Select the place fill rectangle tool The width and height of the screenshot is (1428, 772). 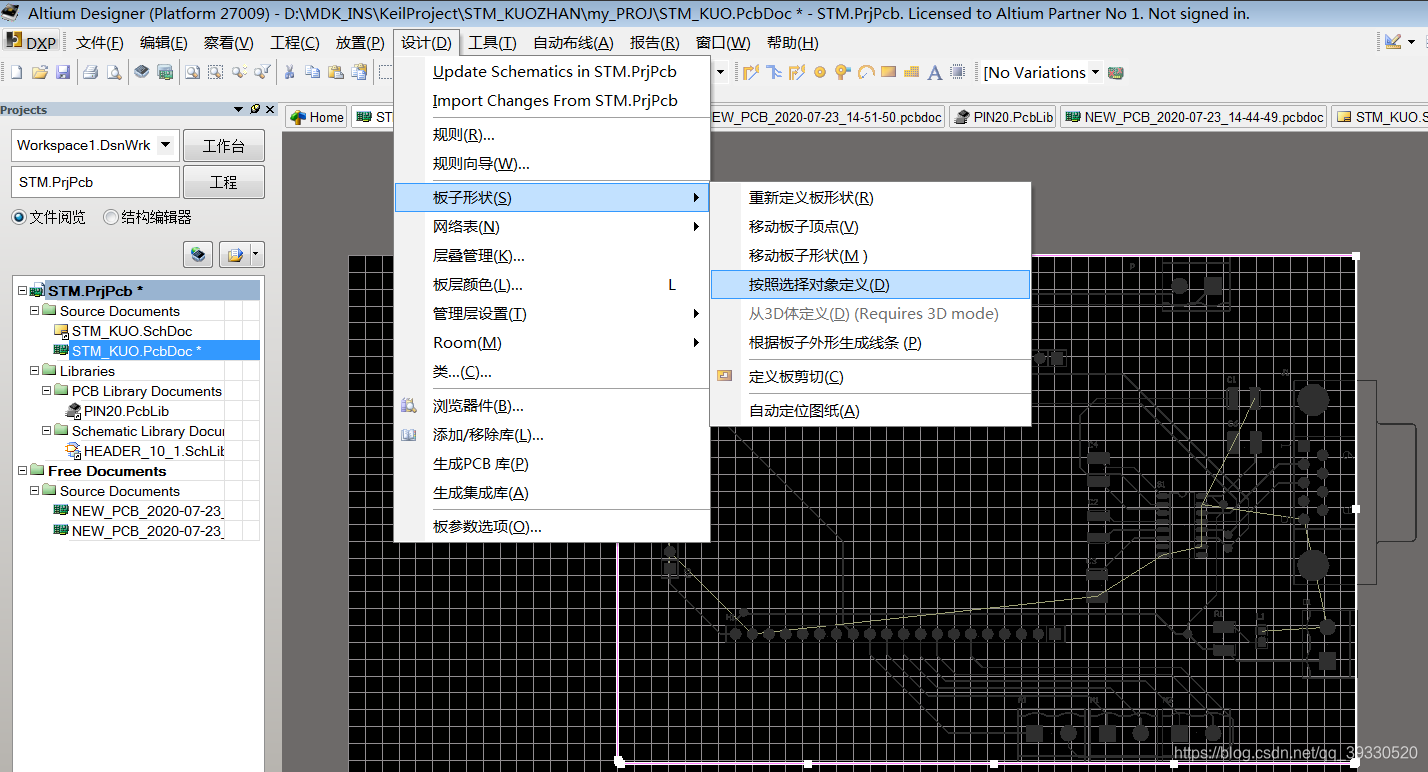[888, 72]
